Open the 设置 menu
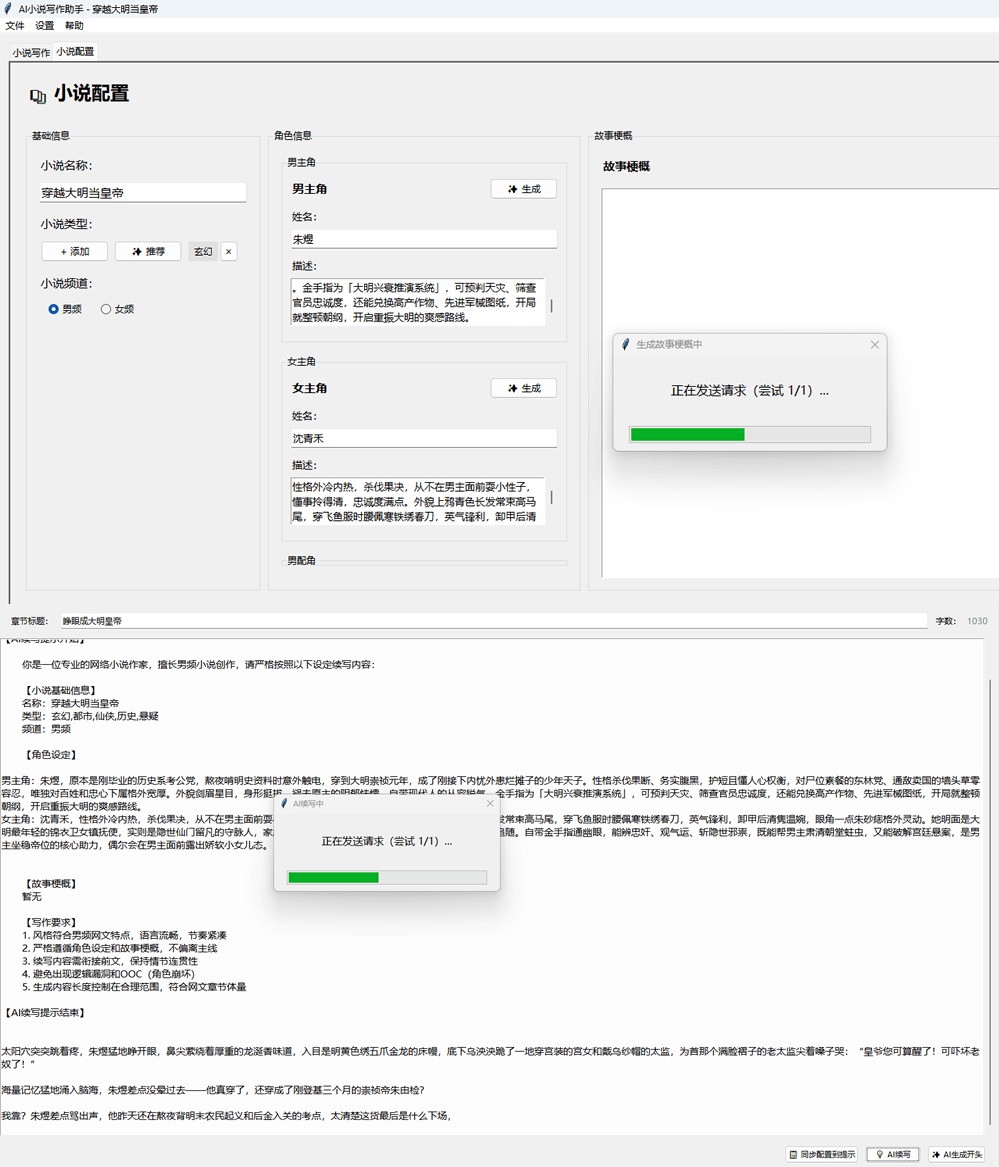Image resolution: width=999 pixels, height=1167 pixels. 45,26
